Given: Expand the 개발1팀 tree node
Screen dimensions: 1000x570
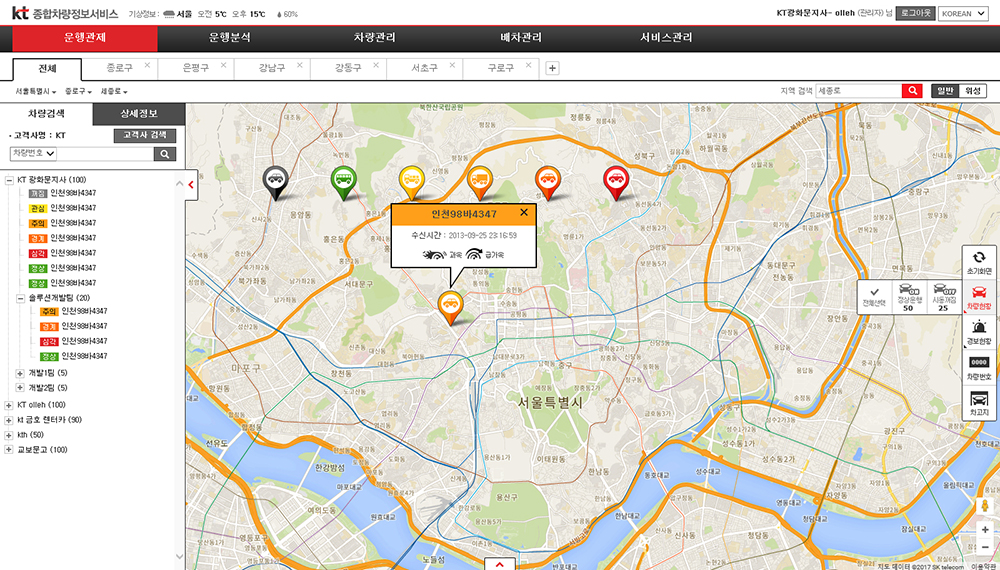Looking at the screenshot, I should [x=20, y=372].
